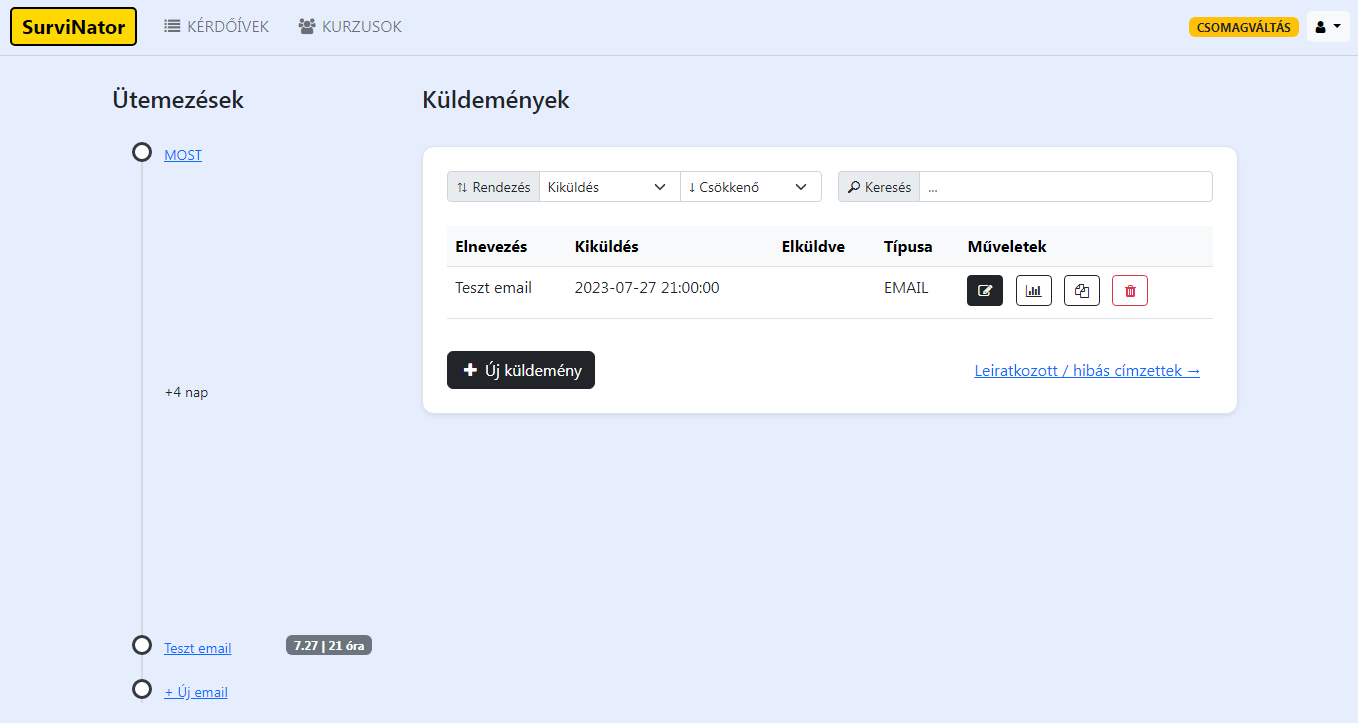This screenshot has width=1358, height=723.
Task: Click the Küldemények heading
Action: (x=496, y=100)
